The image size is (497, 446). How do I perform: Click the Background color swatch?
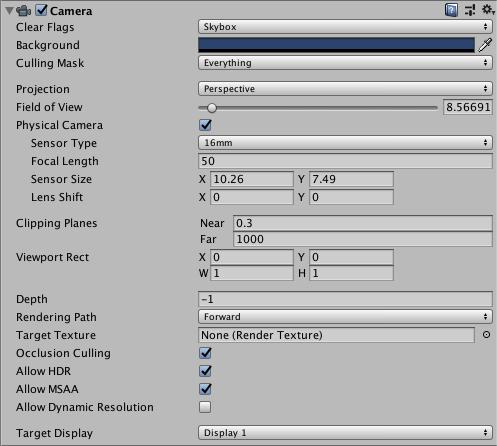(336, 45)
